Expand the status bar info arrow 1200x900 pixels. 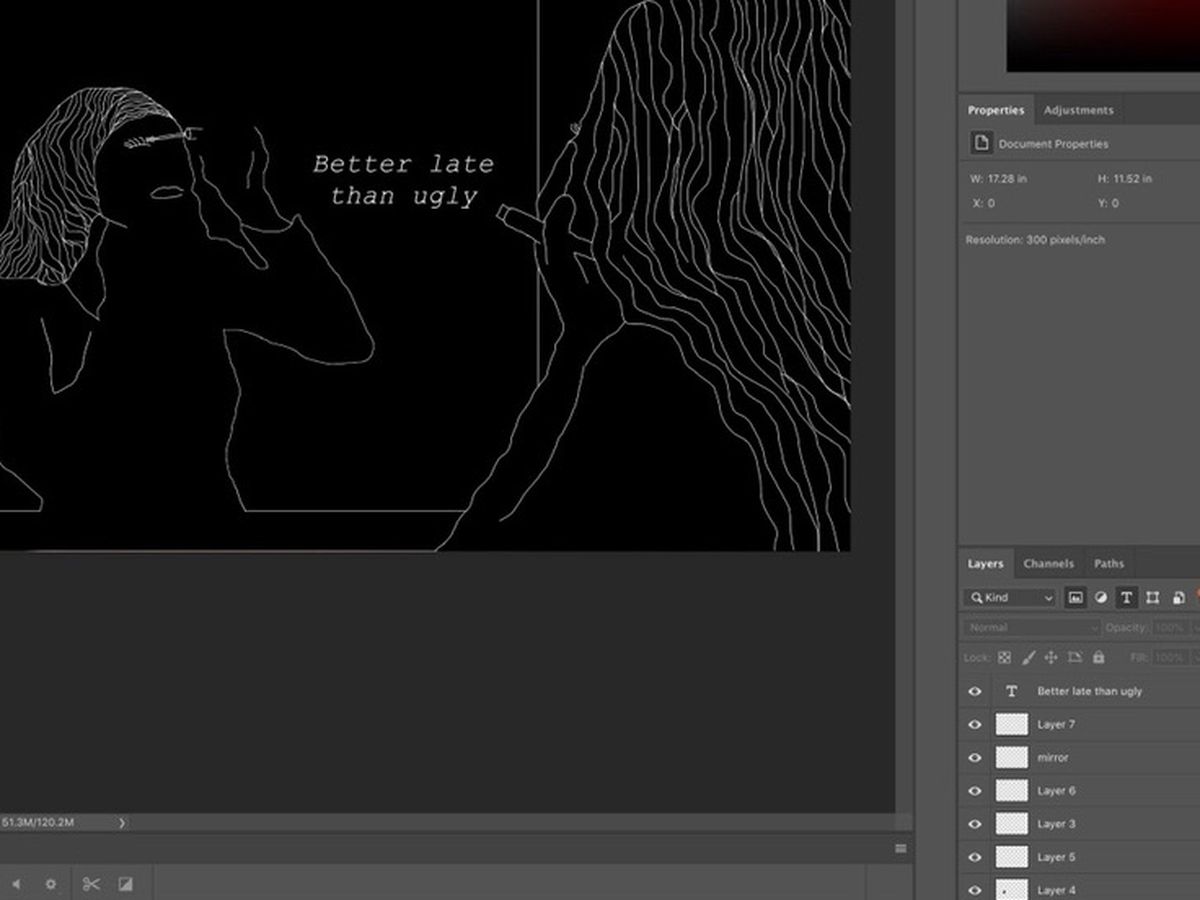(122, 823)
